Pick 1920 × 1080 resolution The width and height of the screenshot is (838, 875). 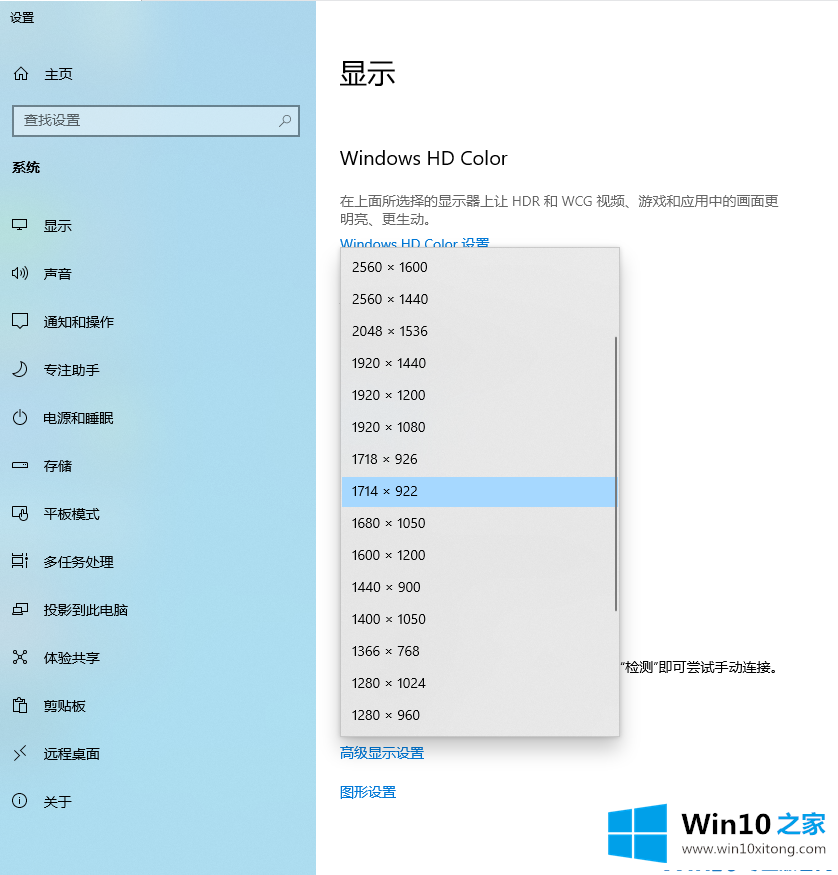[x=479, y=427]
